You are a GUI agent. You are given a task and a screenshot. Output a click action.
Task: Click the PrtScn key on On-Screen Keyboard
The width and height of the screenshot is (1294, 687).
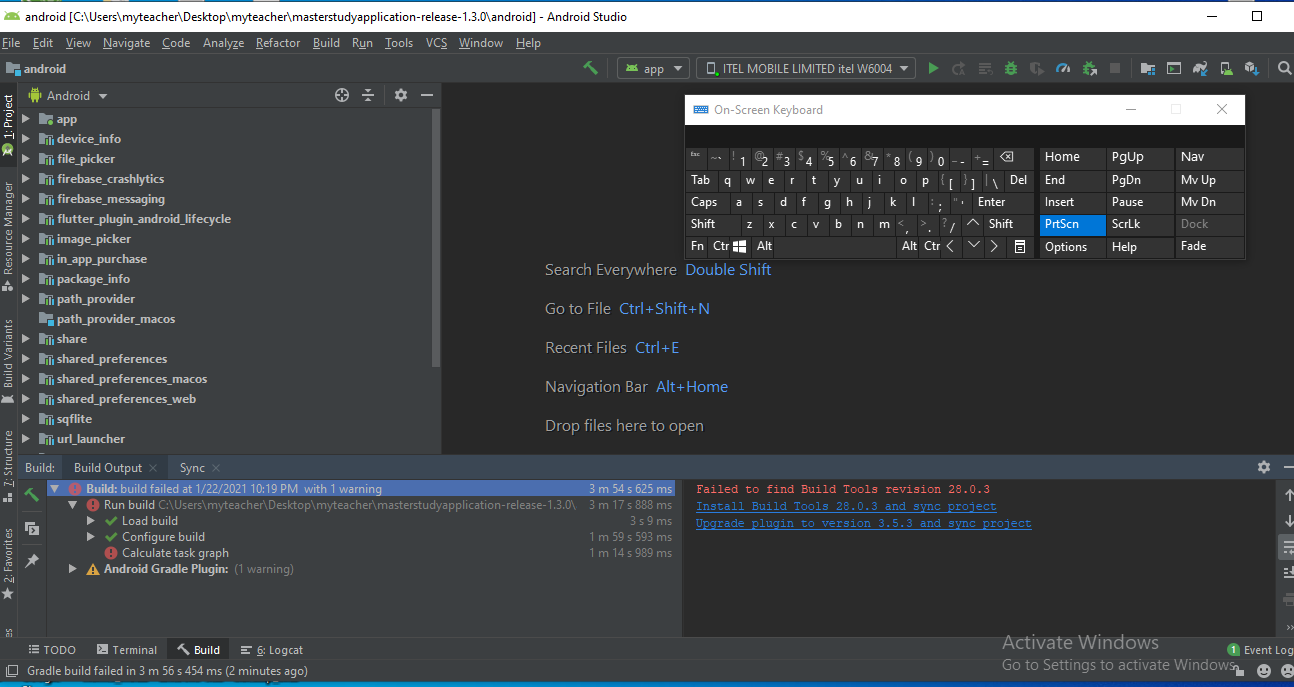[1073, 224]
